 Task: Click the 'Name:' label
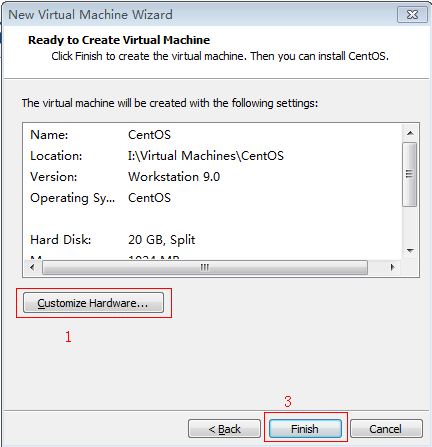click(49, 135)
